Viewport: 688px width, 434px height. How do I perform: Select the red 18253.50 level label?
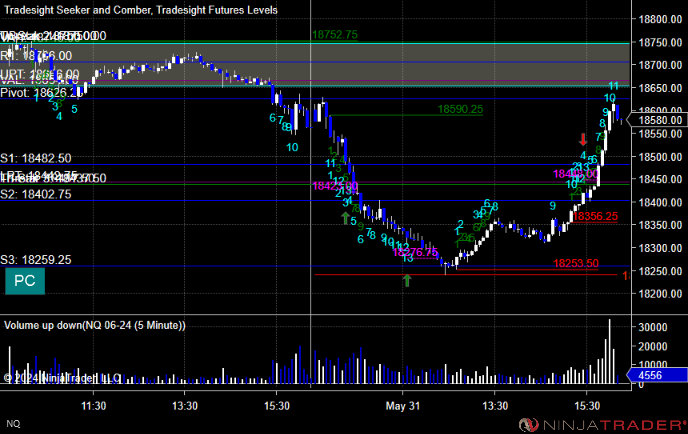576,263
